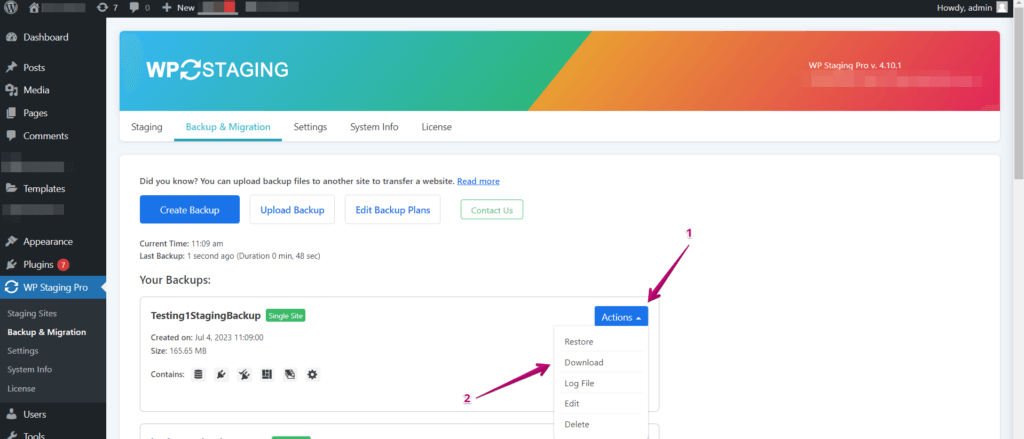Click the Users person icon

11,414
